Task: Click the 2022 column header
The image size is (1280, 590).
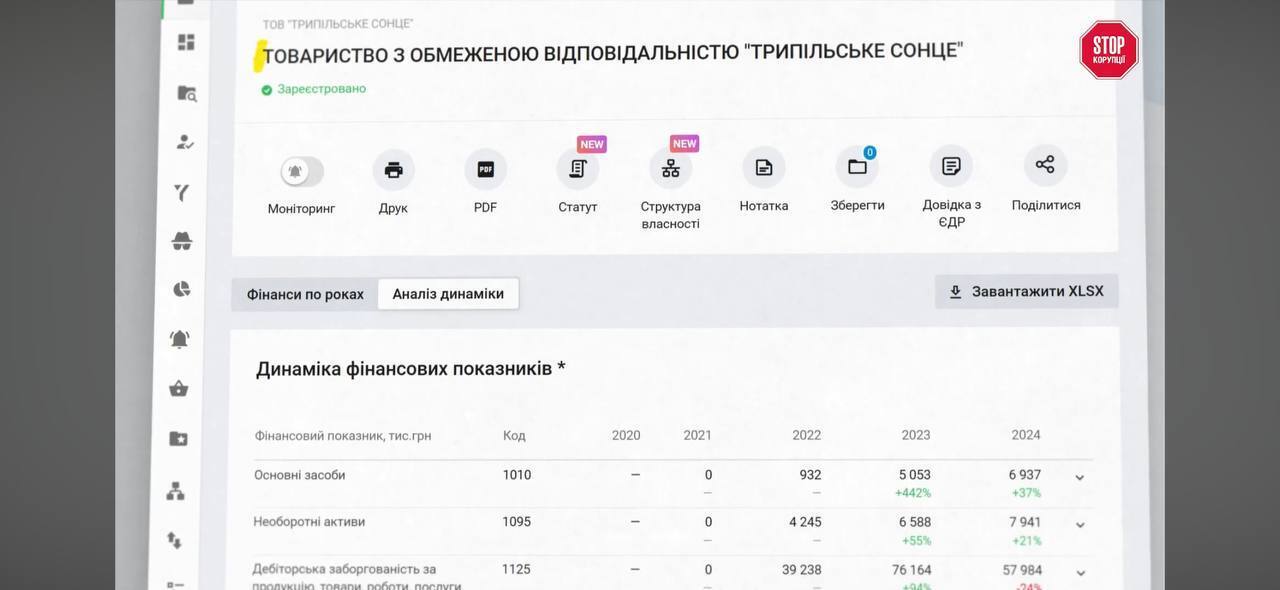Action: (x=806, y=435)
